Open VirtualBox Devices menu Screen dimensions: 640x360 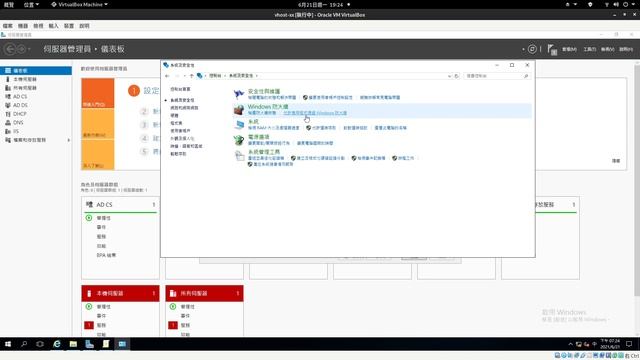tap(69, 26)
